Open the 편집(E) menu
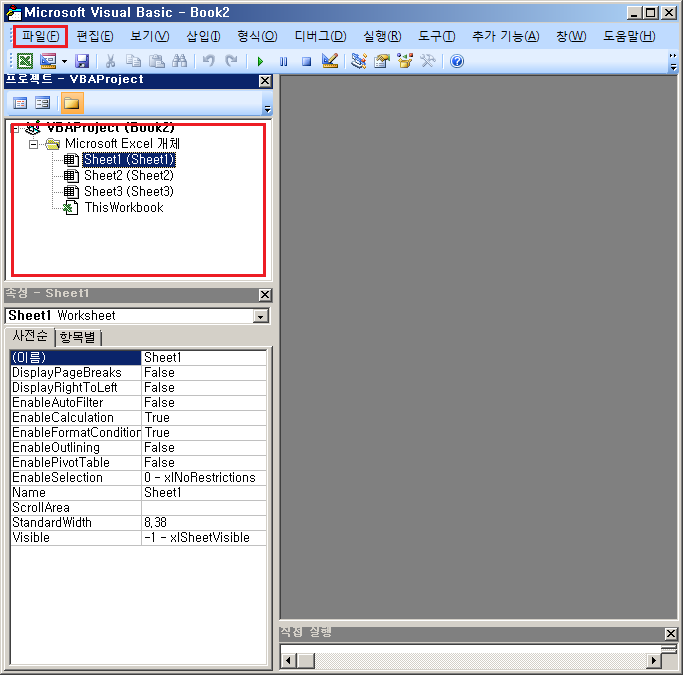 pos(95,36)
